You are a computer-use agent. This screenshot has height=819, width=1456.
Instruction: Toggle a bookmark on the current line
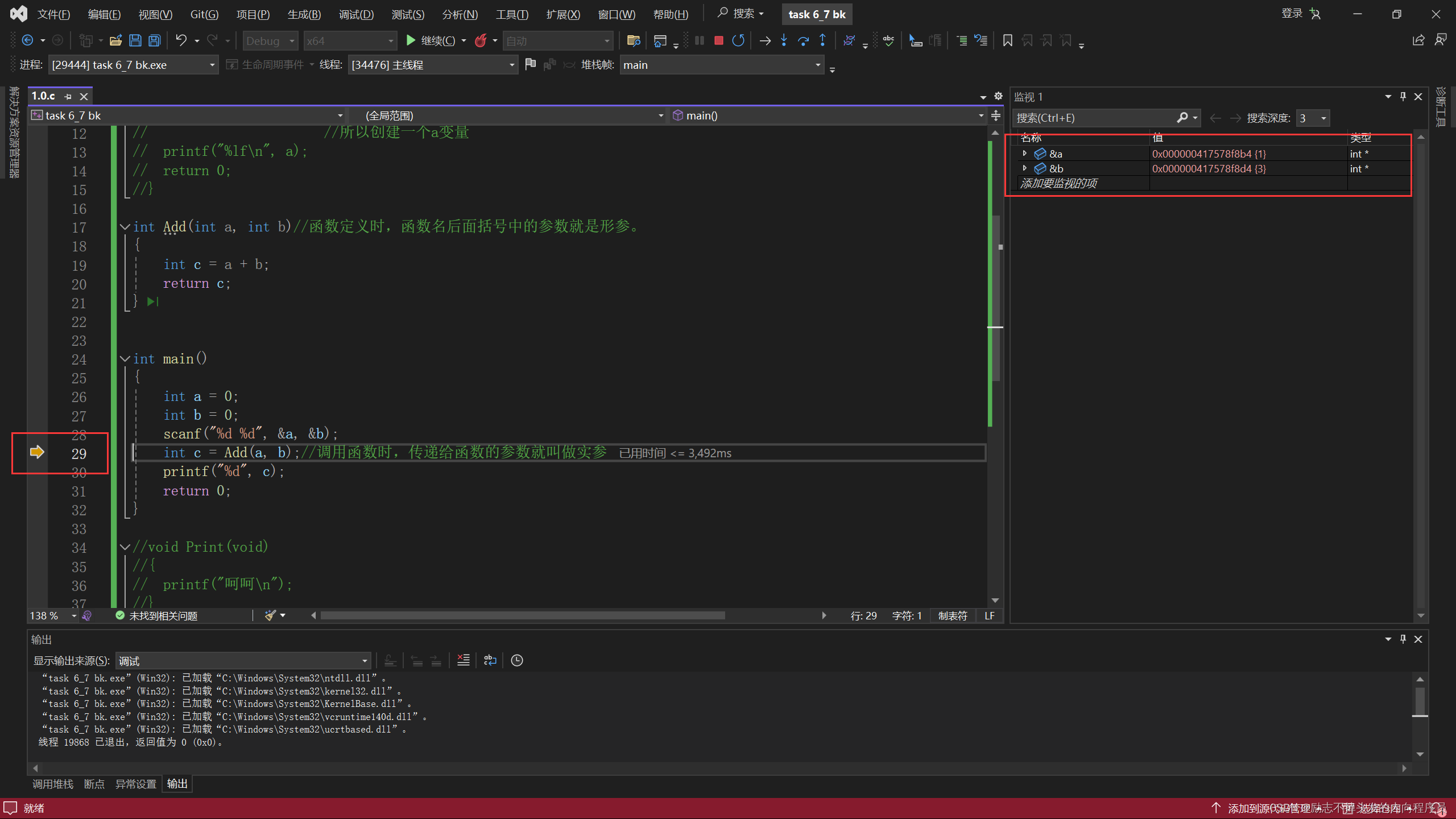[x=1007, y=40]
